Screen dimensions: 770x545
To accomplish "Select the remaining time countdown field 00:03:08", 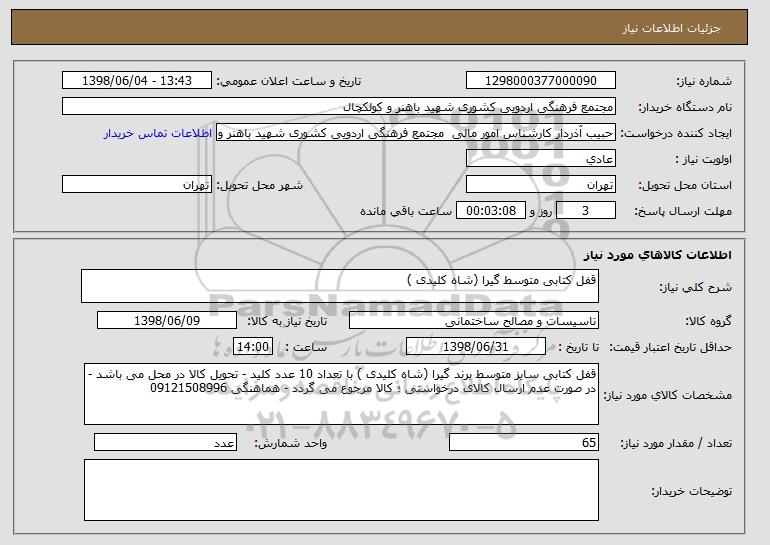I will (x=491, y=211).
